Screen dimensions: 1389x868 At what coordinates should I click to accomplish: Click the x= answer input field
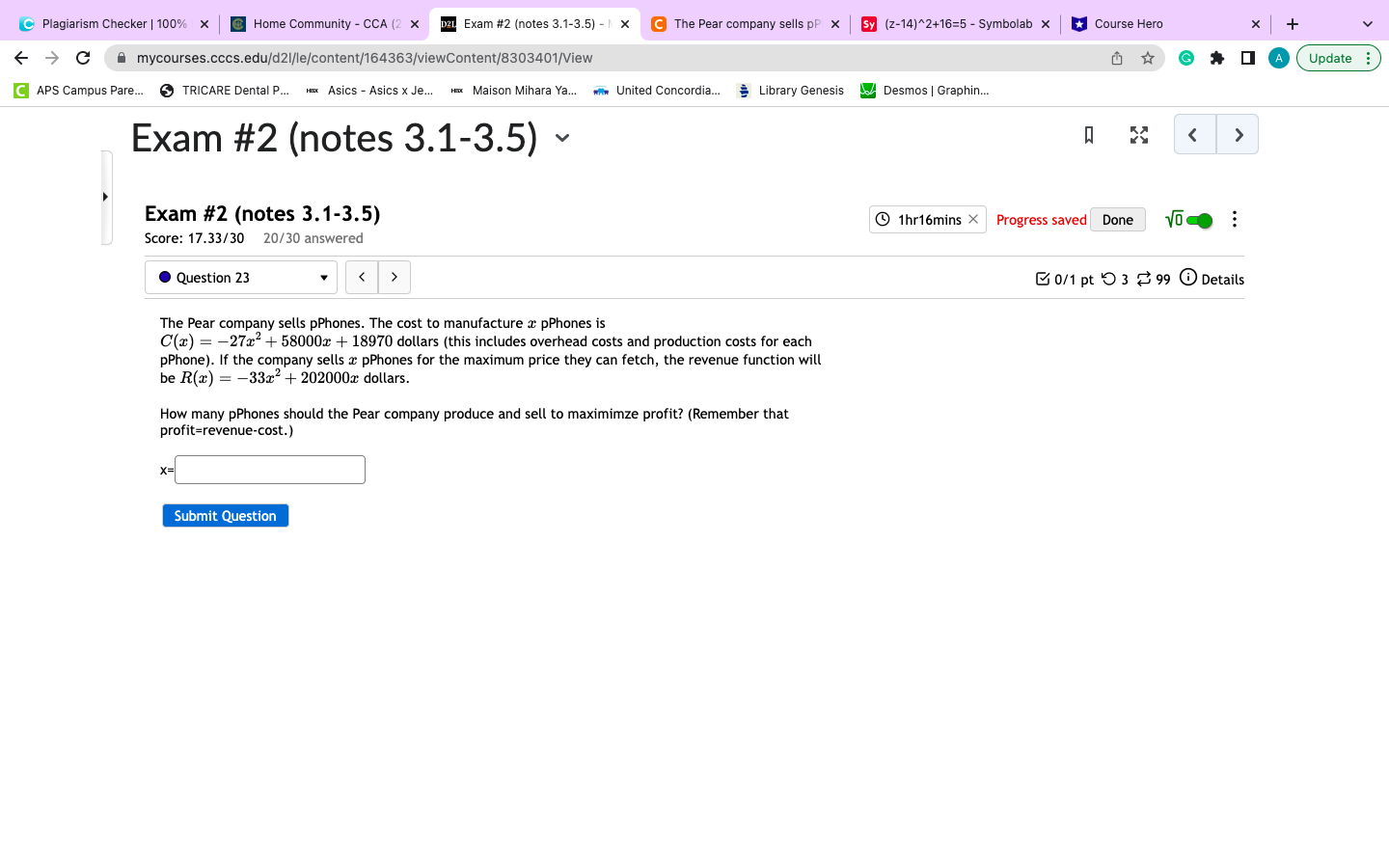pos(269,470)
